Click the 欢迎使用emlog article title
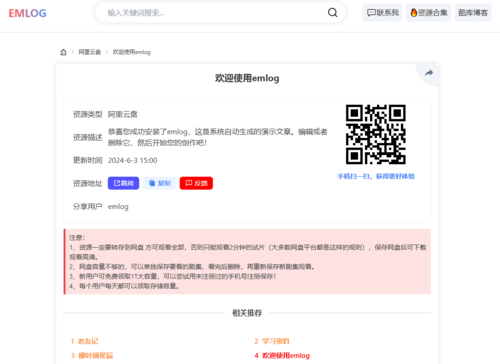Screen dimensions: 500x364 tap(247, 78)
